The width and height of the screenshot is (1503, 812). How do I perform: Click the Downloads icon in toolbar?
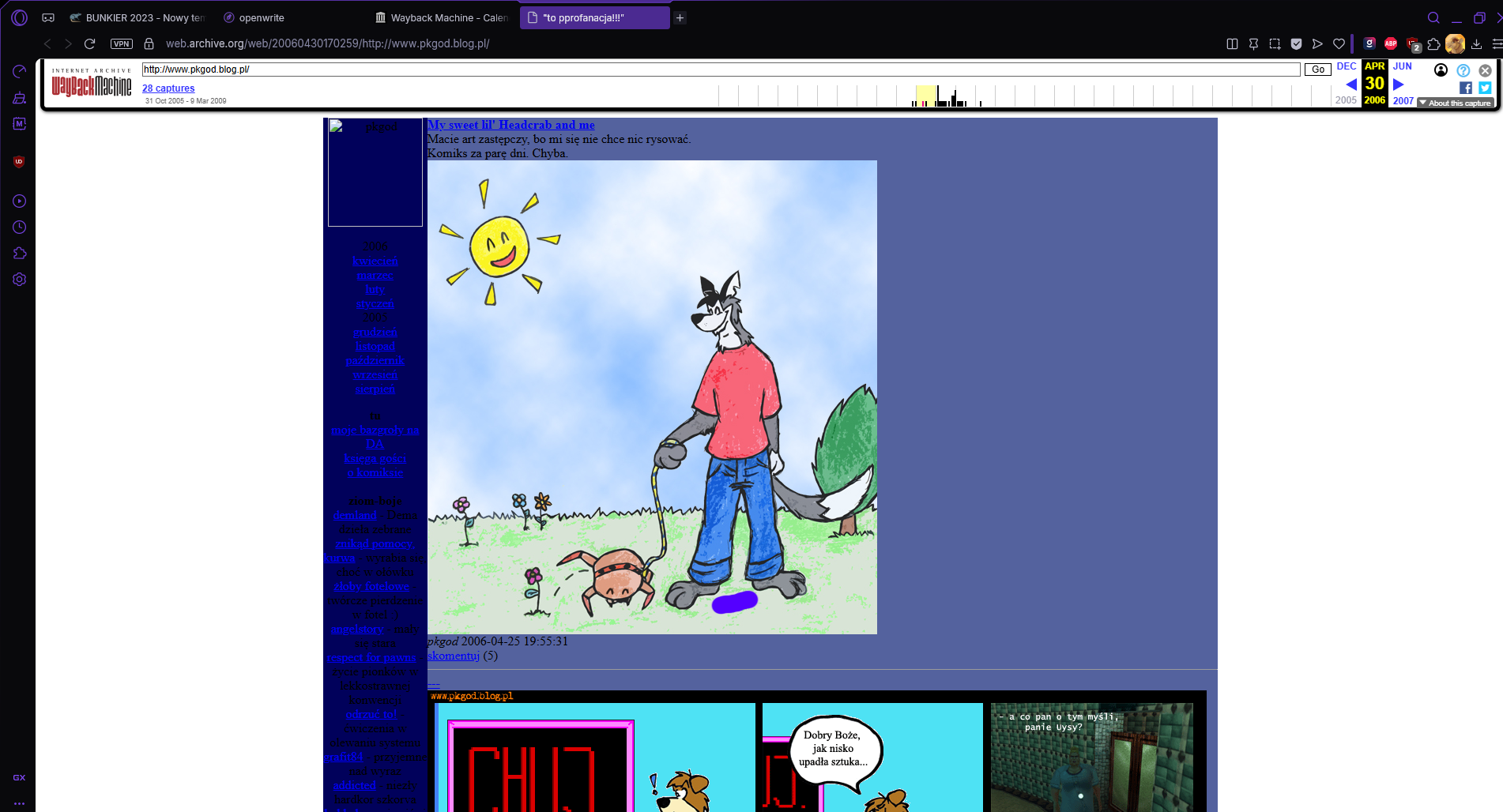(1476, 44)
